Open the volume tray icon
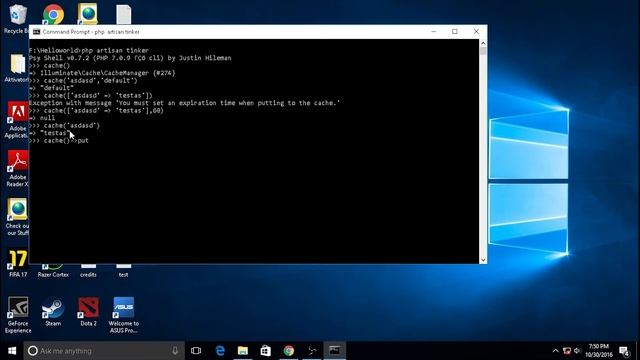This screenshot has height=360, width=640. 577,351
